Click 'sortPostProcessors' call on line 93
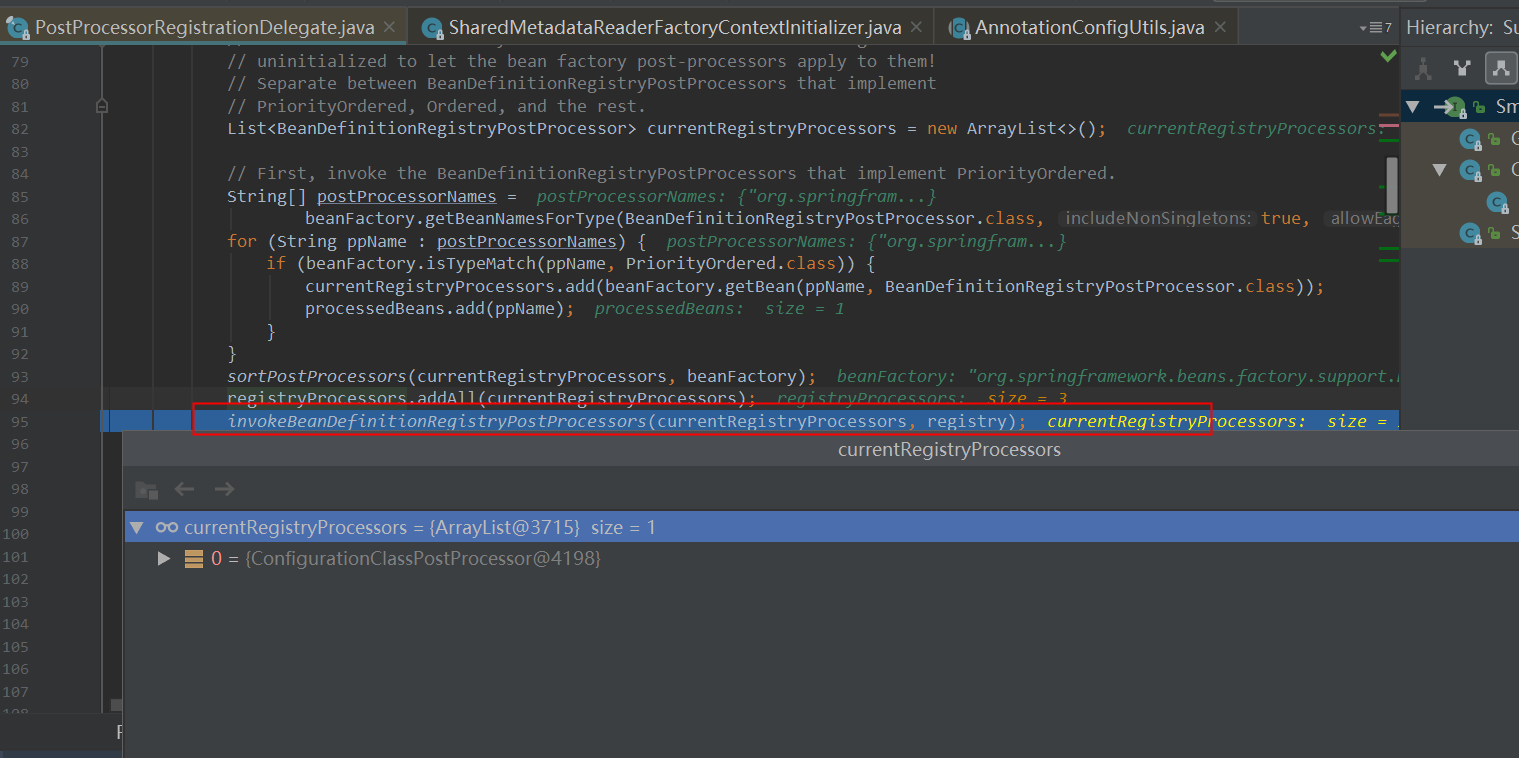Screen dimensions: 1519x758 (317, 376)
